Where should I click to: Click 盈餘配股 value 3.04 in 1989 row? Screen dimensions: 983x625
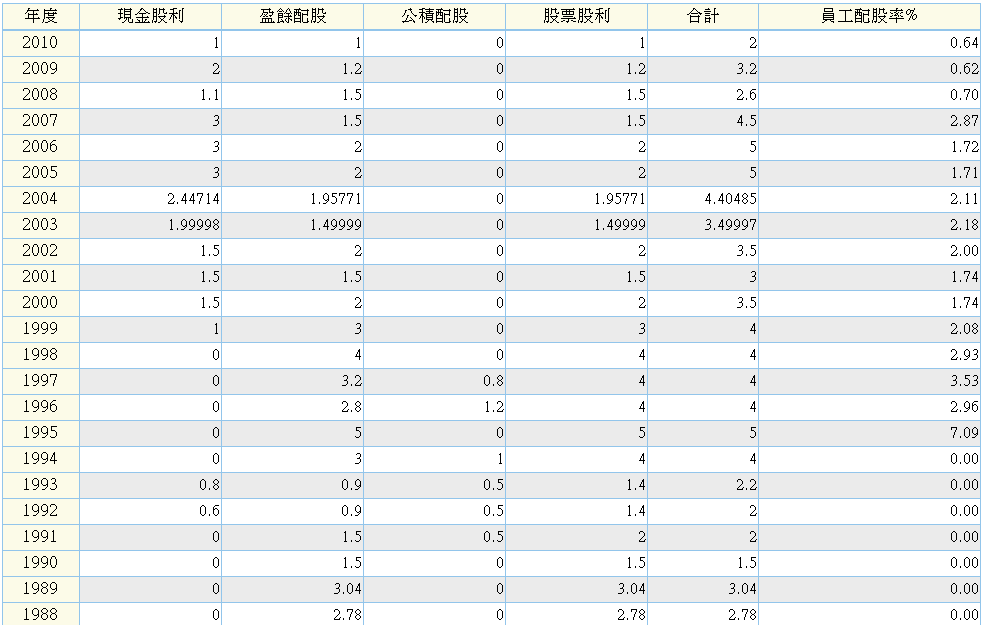[348, 589]
